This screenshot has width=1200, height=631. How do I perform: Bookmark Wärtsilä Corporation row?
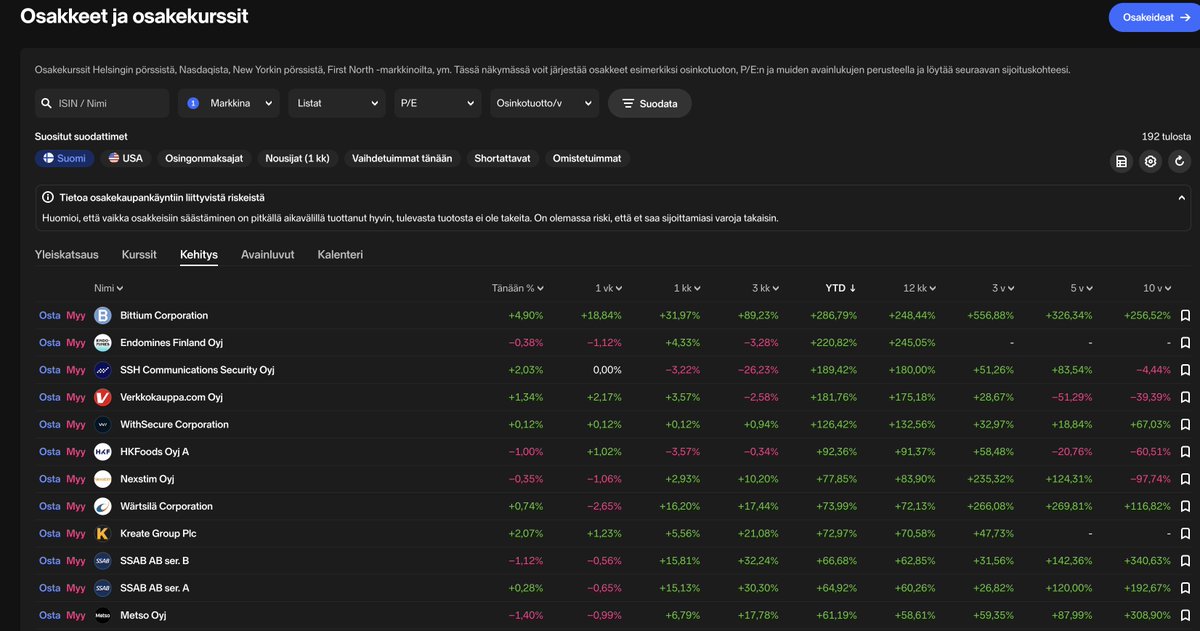tap(1185, 506)
